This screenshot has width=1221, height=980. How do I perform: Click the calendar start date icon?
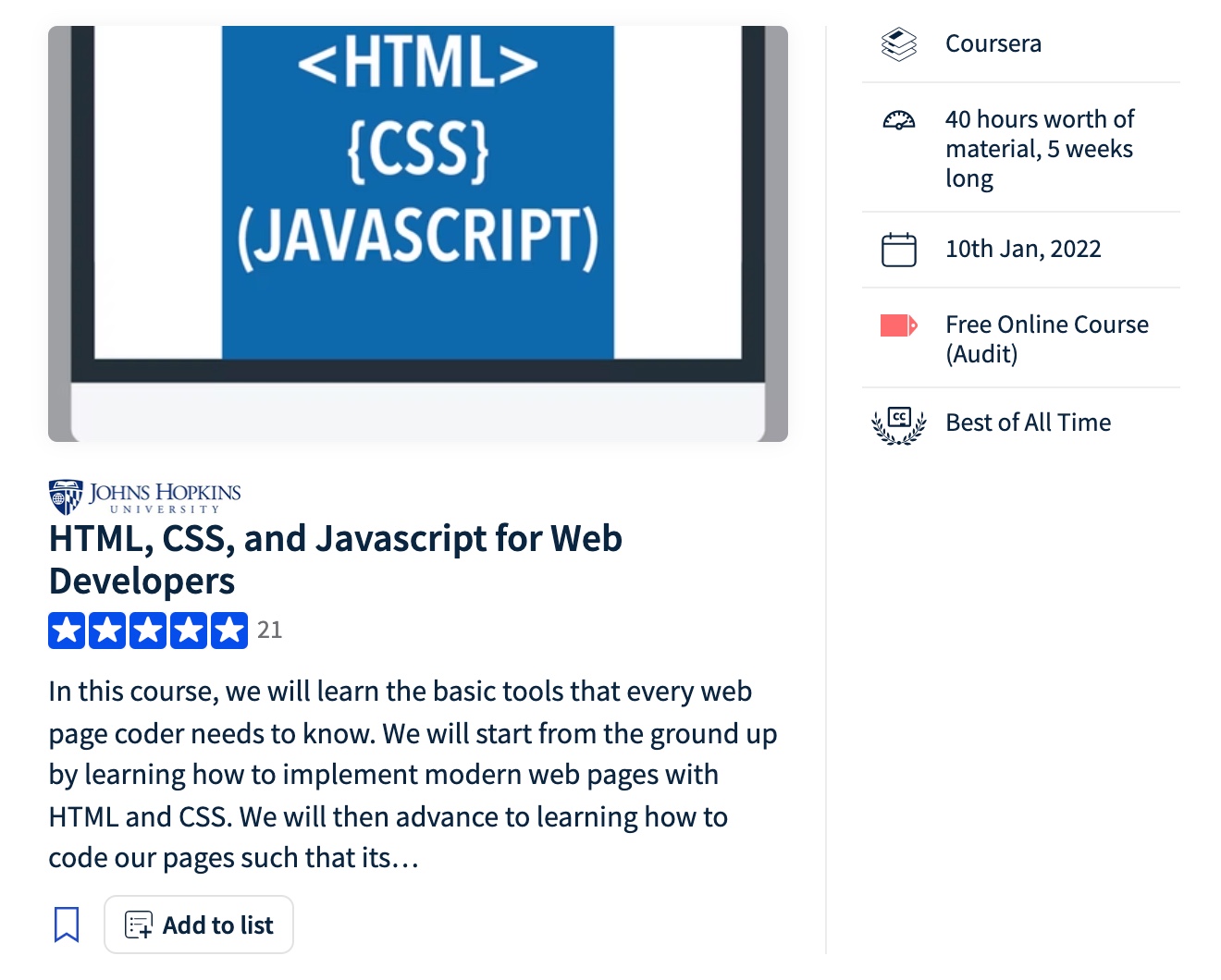click(898, 250)
